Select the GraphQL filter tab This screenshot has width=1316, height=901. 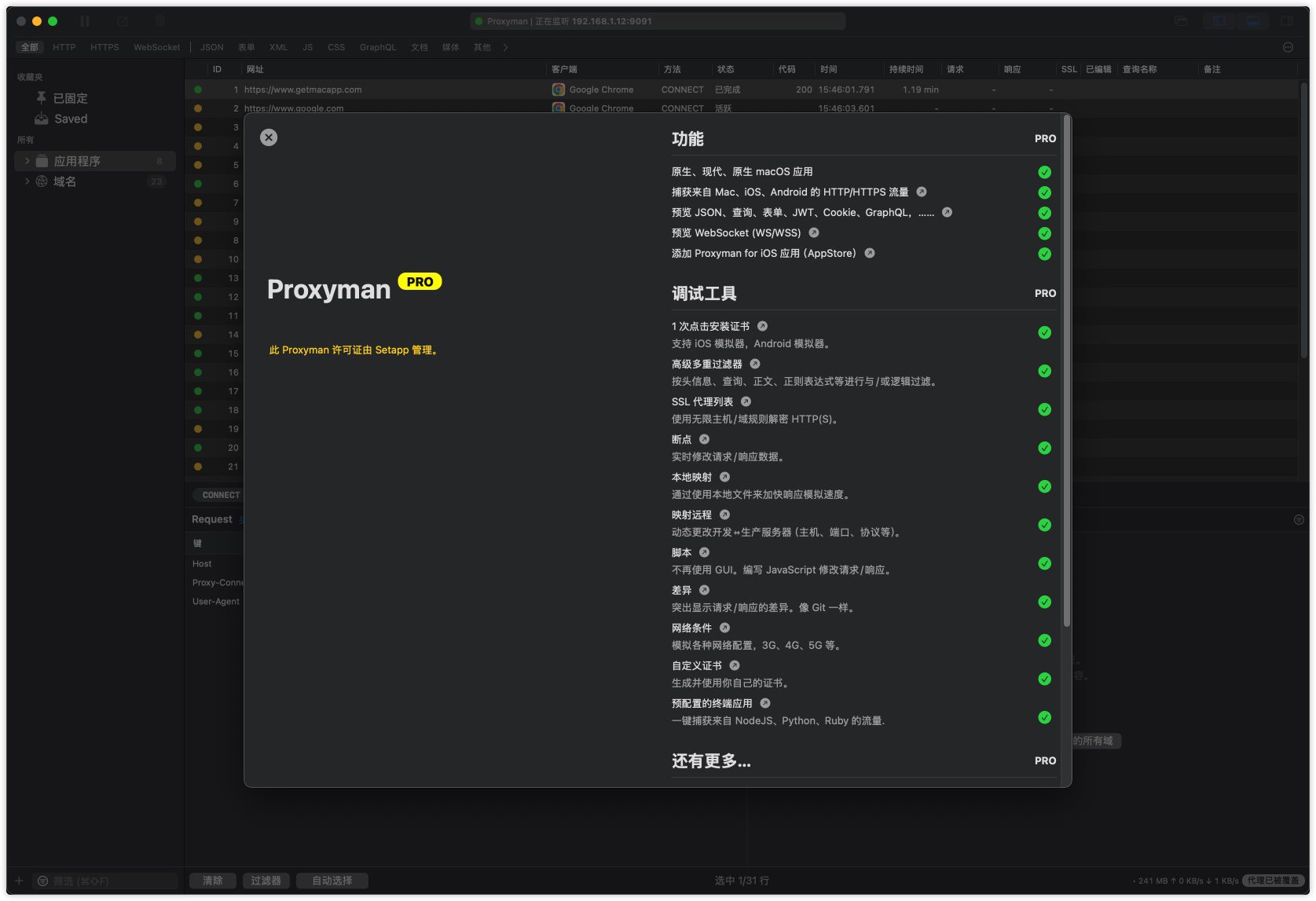[x=378, y=47]
